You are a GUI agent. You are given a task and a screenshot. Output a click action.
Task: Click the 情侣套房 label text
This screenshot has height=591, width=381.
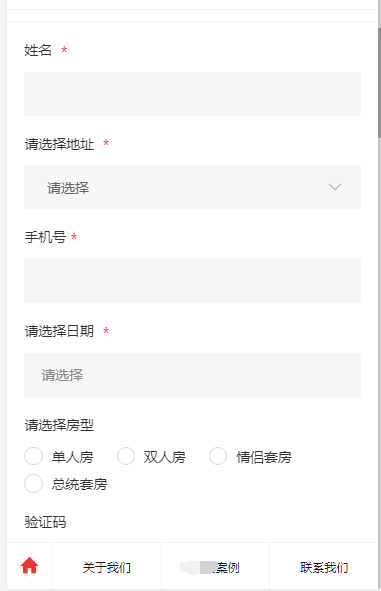(x=264, y=457)
